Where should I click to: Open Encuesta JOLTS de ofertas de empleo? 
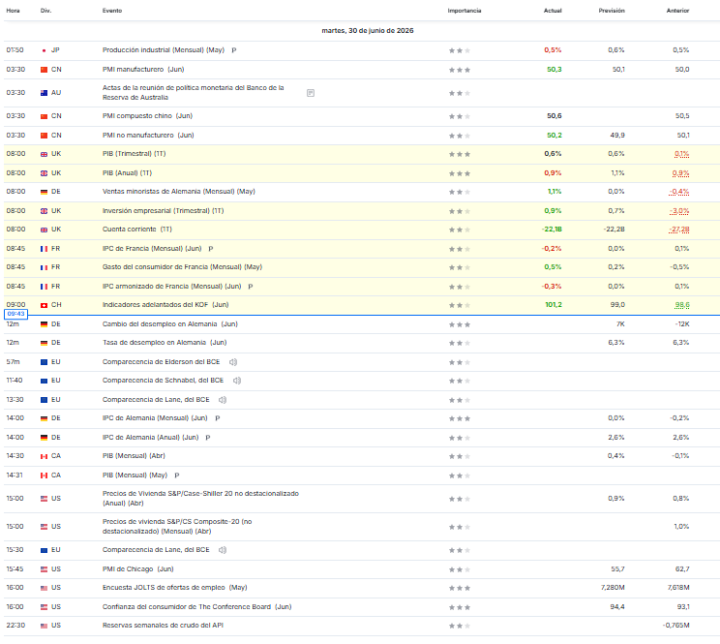[174, 588]
